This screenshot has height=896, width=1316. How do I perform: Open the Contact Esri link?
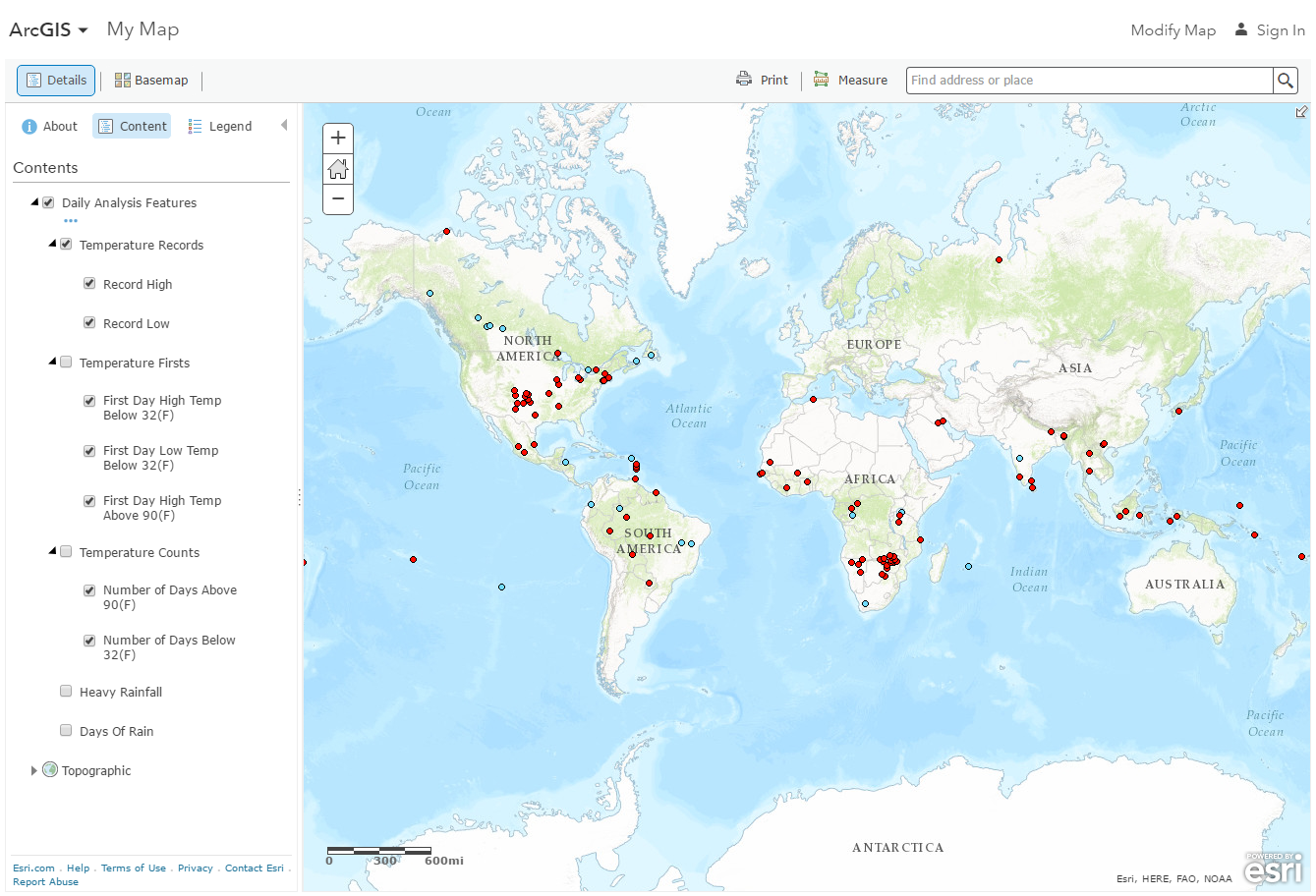click(x=255, y=868)
